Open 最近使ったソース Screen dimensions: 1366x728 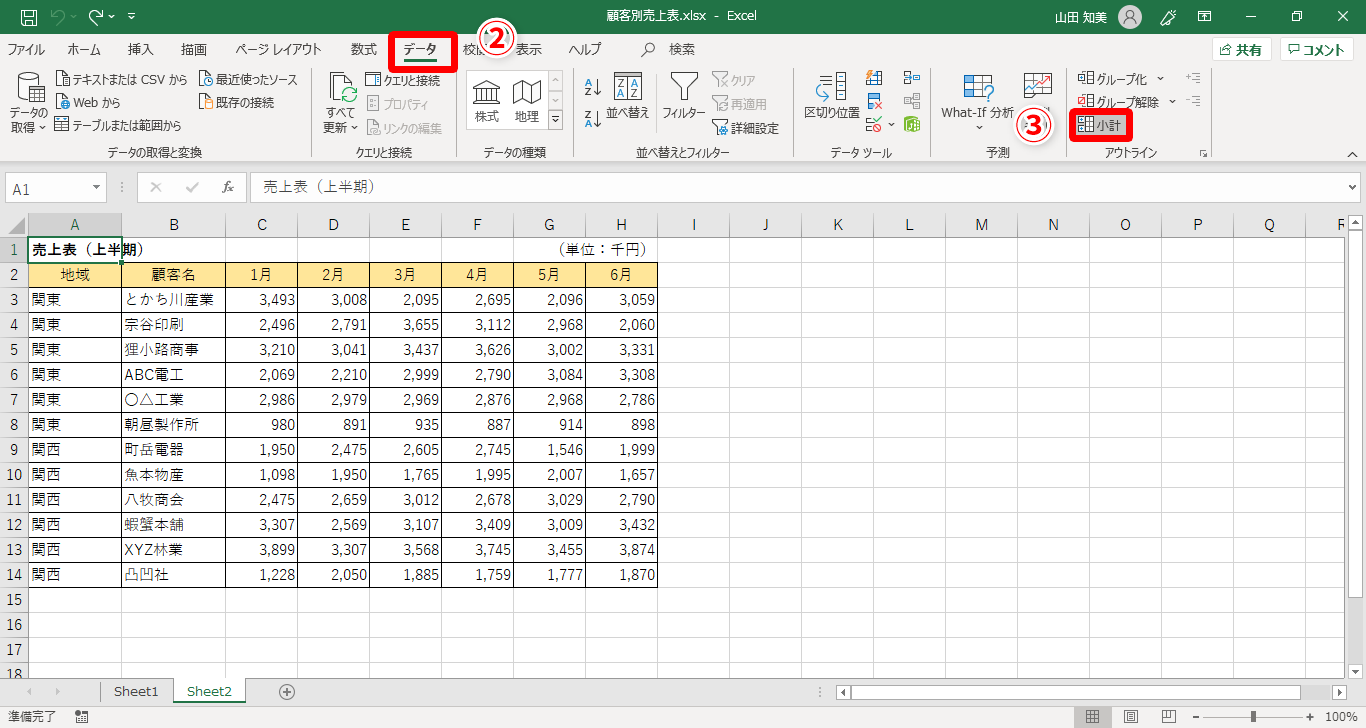pos(248,79)
